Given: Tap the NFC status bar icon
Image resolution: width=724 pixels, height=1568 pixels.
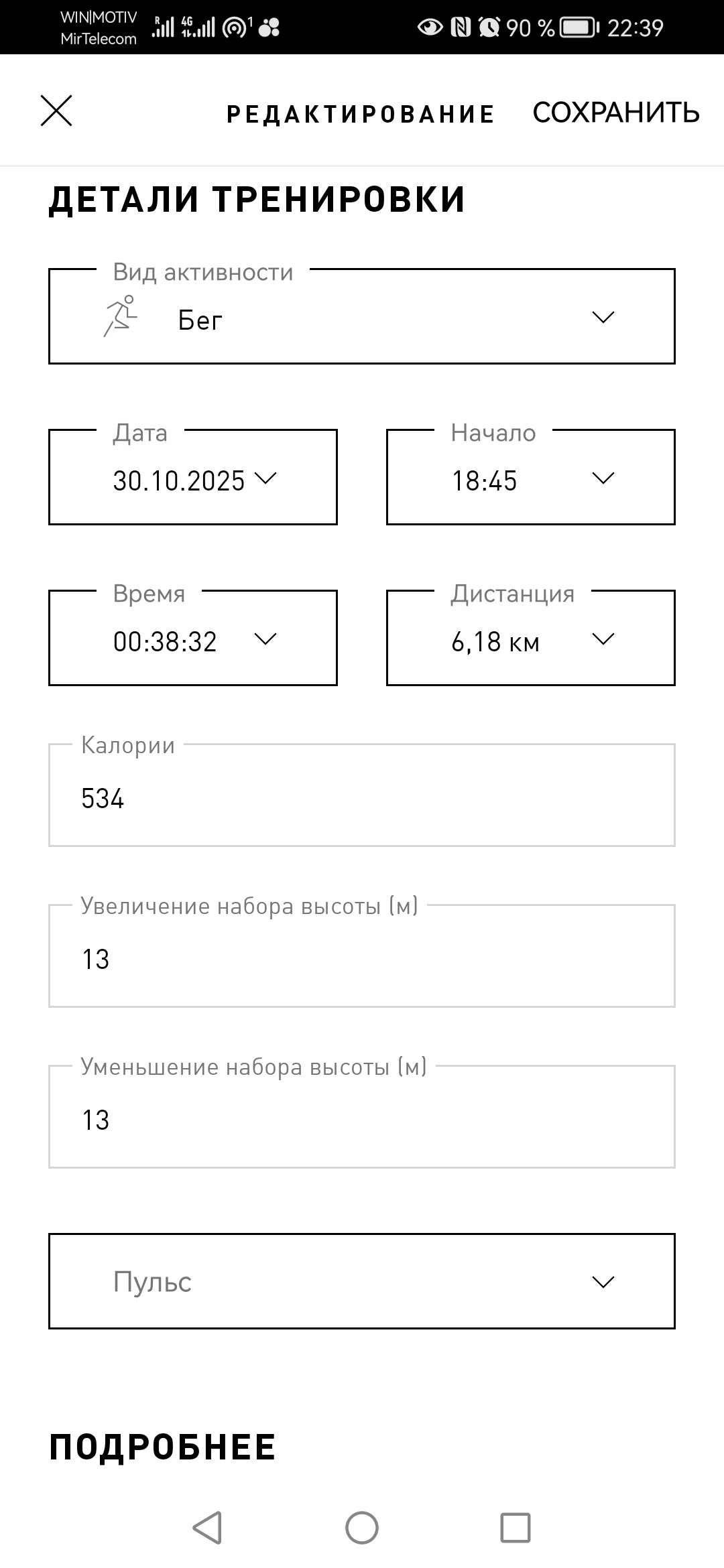Looking at the screenshot, I should (461, 27).
